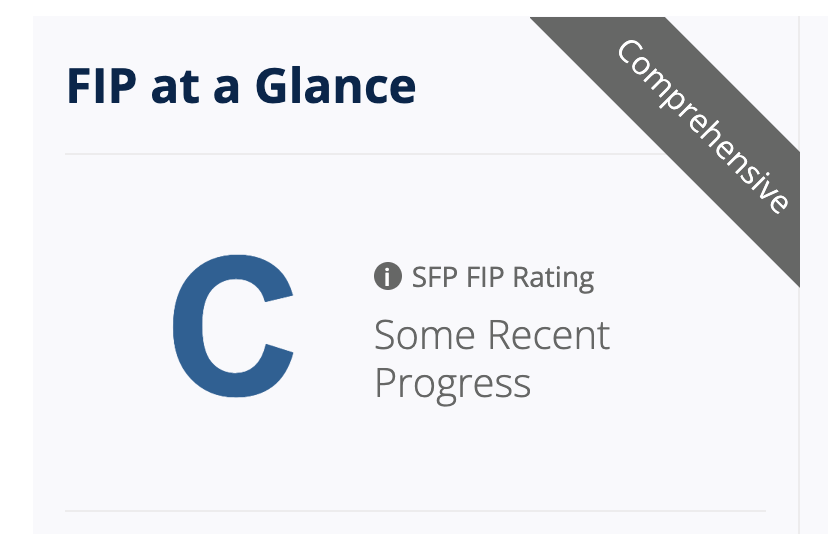Click the word Recent in rating description

pos(549,335)
